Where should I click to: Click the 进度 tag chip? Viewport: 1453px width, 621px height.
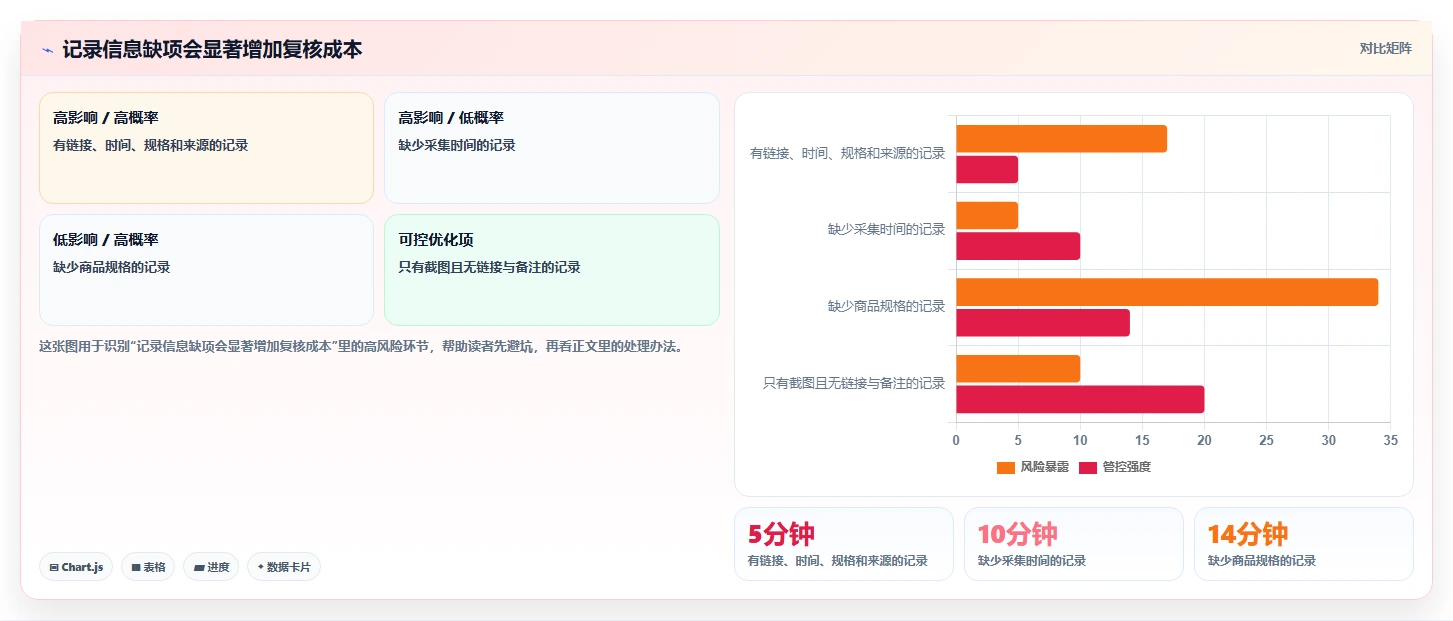(211, 567)
